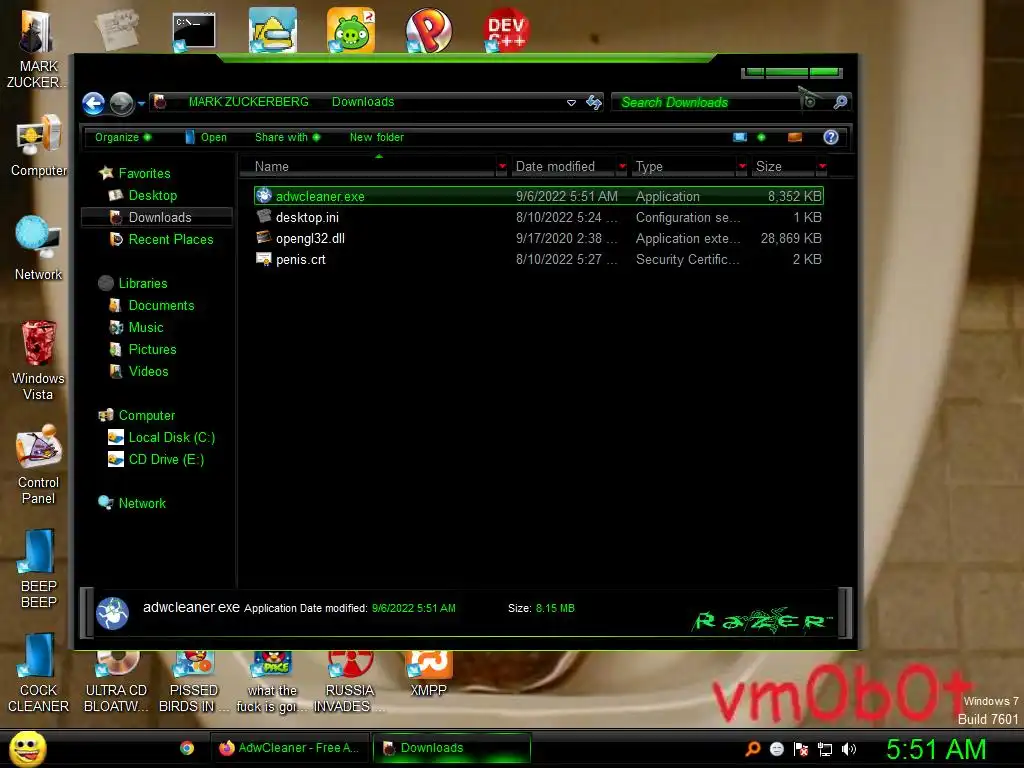Open the Size column filter dropdown
This screenshot has height=768, width=1024.
pos(822,167)
